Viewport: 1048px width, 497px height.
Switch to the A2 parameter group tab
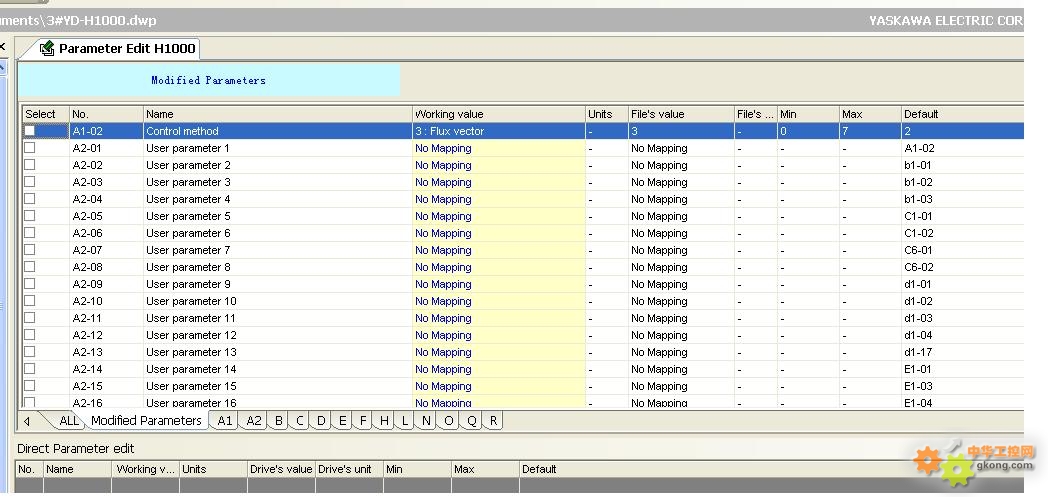tap(253, 421)
